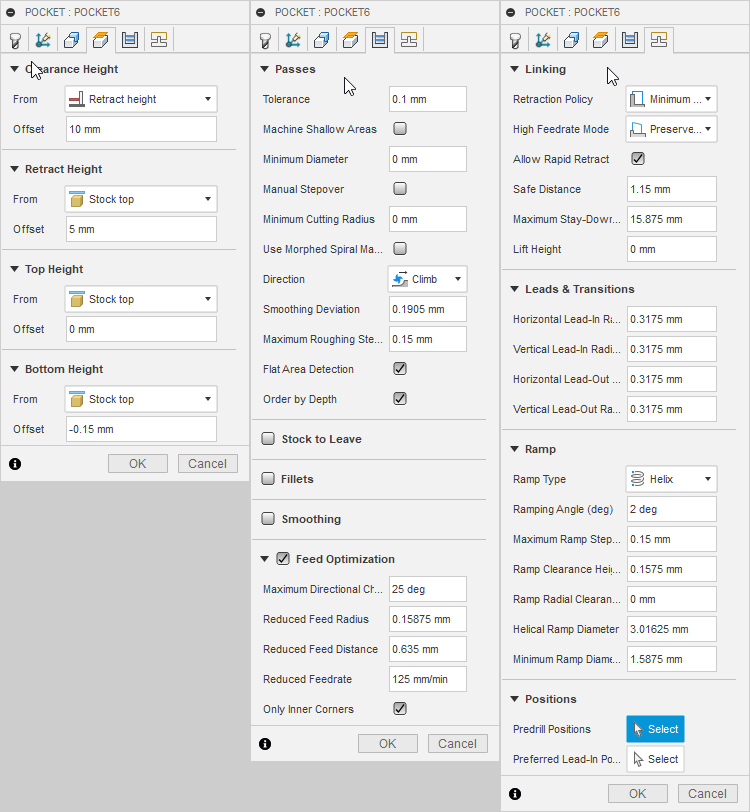Enable Manual Stepover checkbox
Viewport: 750px width, 812px height.
coord(400,188)
